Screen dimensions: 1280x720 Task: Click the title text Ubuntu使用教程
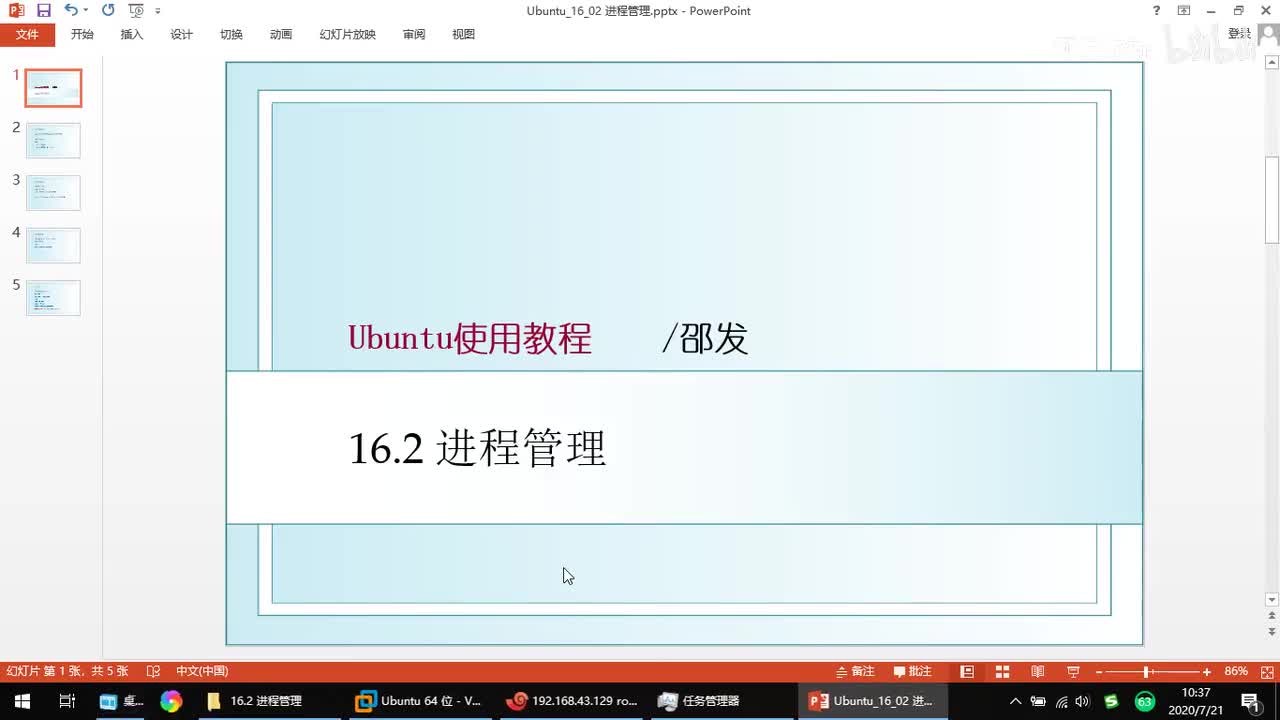coord(470,338)
